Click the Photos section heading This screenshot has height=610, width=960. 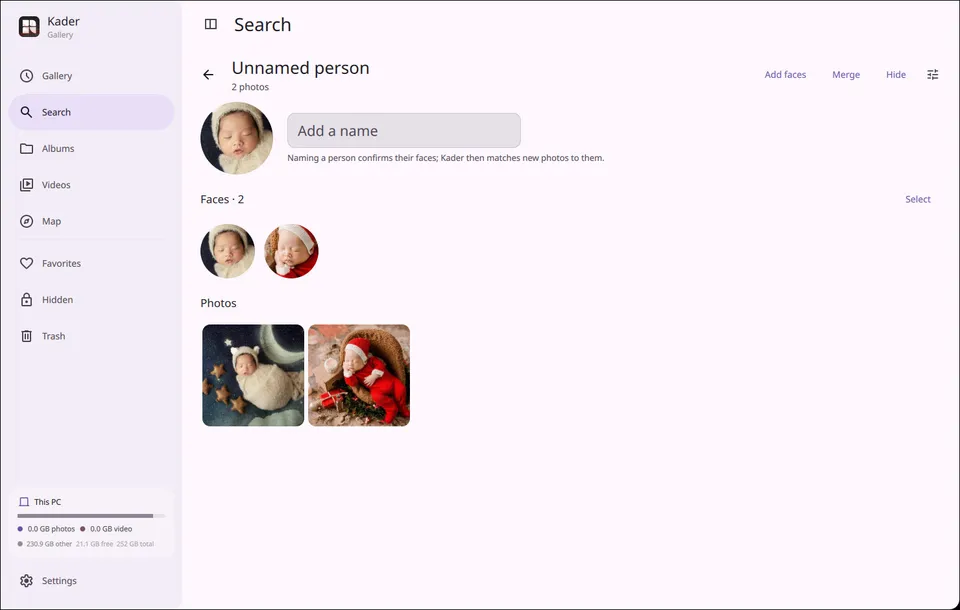pyautogui.click(x=219, y=303)
